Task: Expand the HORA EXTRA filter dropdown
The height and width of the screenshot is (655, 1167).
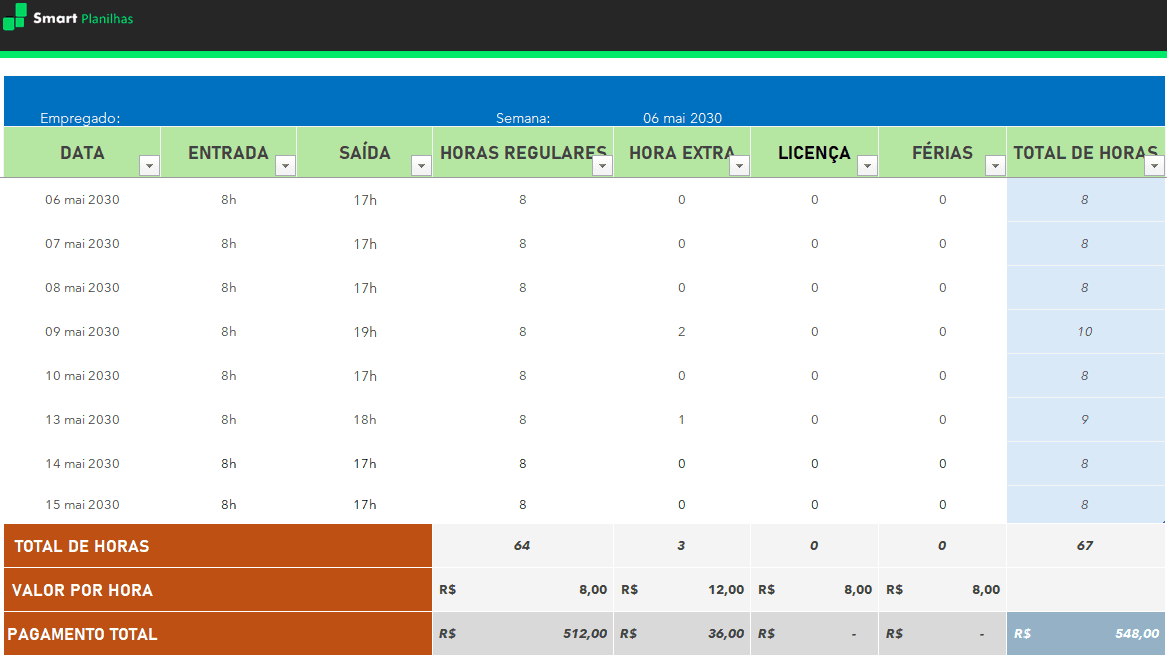Action: 739,165
